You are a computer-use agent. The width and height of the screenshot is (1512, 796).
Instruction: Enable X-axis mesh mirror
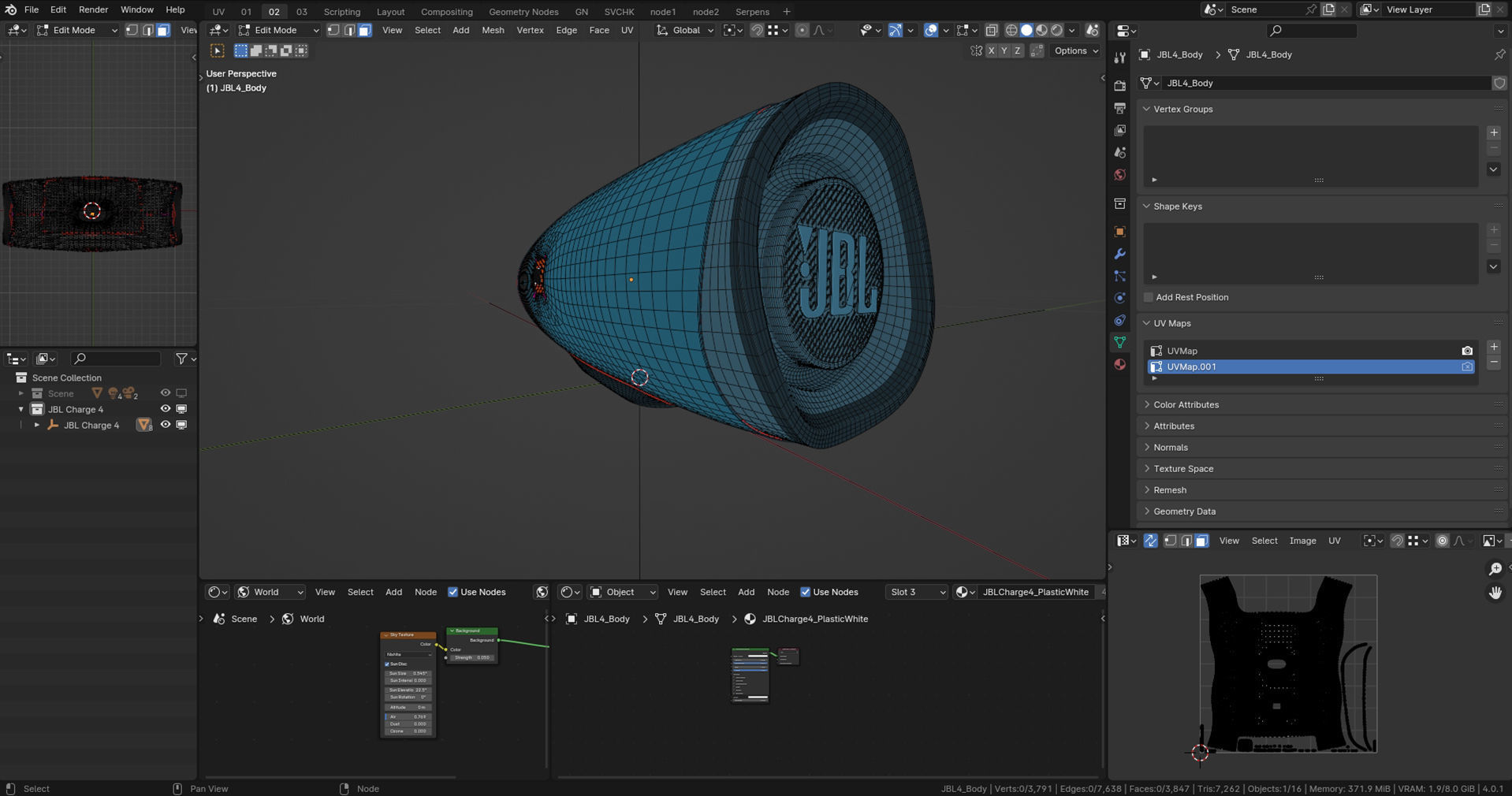click(x=990, y=50)
